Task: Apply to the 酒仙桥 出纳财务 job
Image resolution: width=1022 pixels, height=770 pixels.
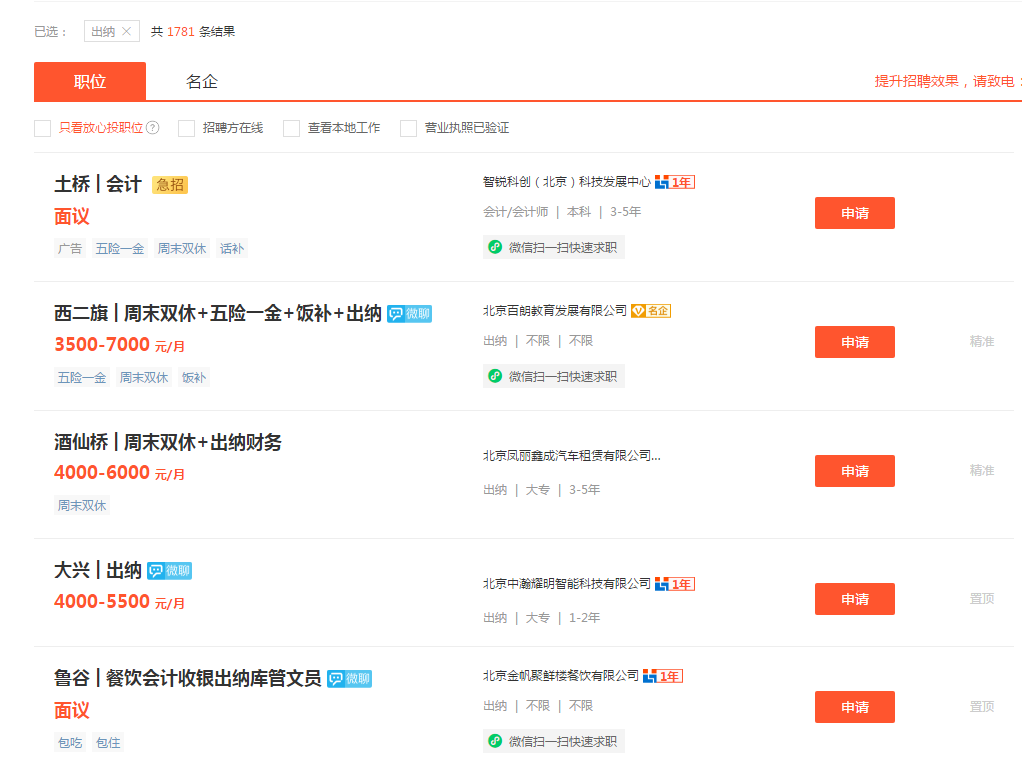Action: [x=854, y=471]
